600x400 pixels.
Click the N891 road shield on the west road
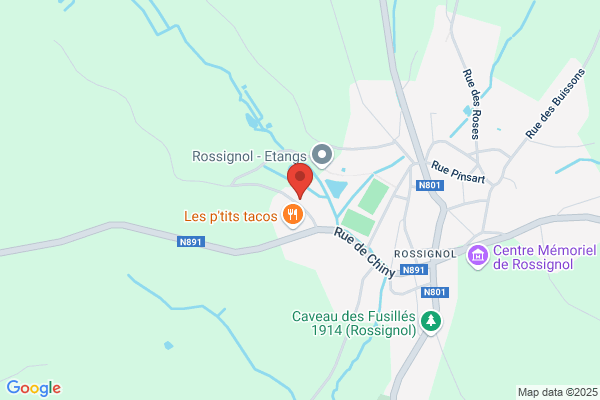pyautogui.click(x=191, y=242)
